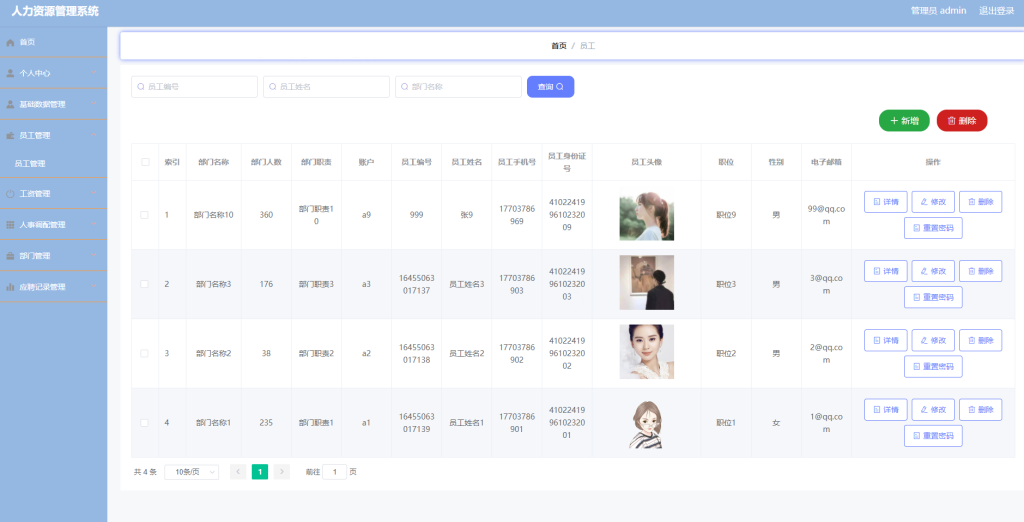Click 退出登录 in the top bar
1024x522 pixels.
point(996,11)
